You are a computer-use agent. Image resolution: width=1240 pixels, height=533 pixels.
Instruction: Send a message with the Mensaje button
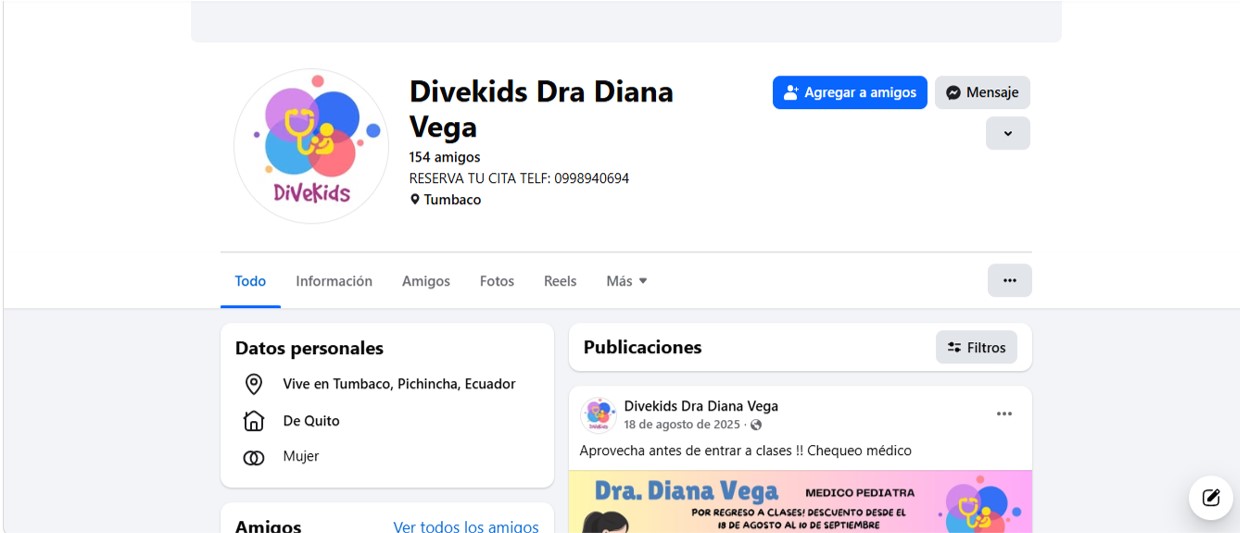coord(982,92)
